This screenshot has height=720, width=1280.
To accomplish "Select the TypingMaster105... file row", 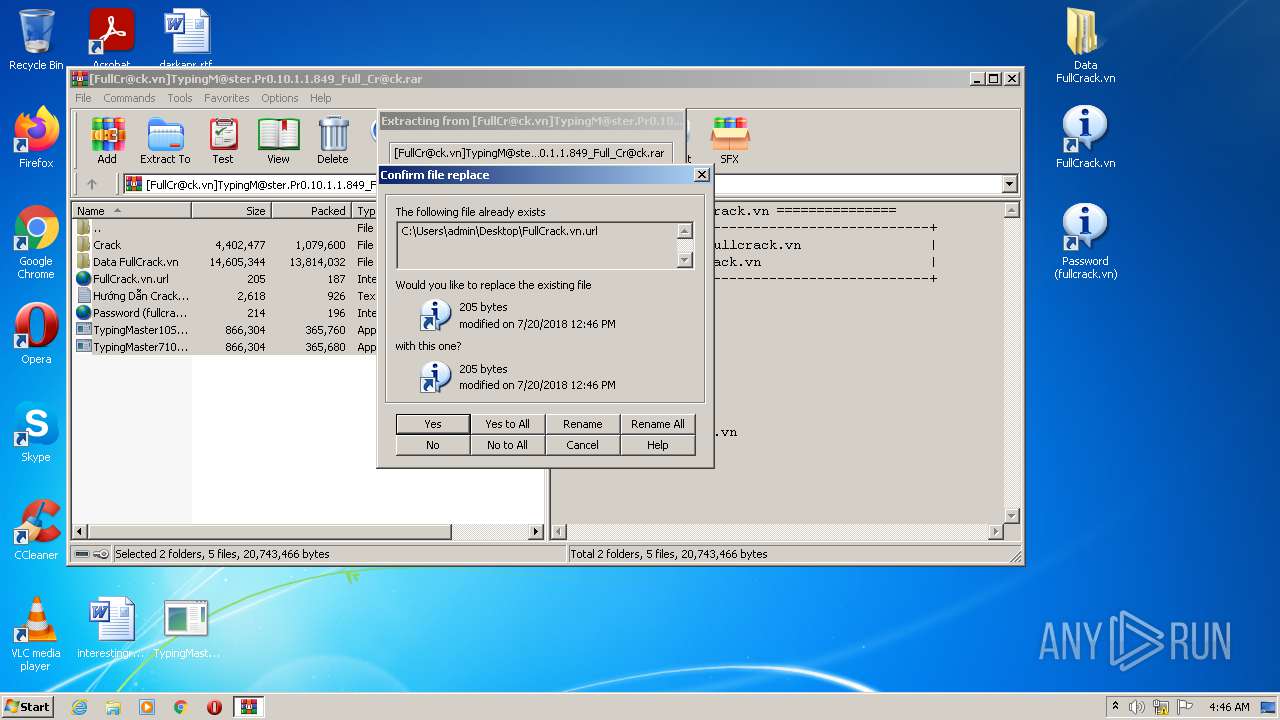I will point(225,330).
